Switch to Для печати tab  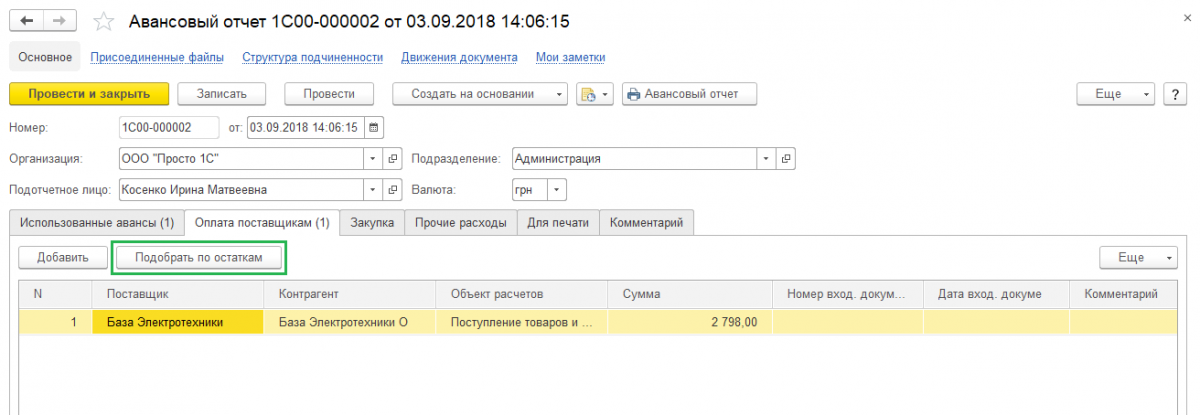point(558,222)
